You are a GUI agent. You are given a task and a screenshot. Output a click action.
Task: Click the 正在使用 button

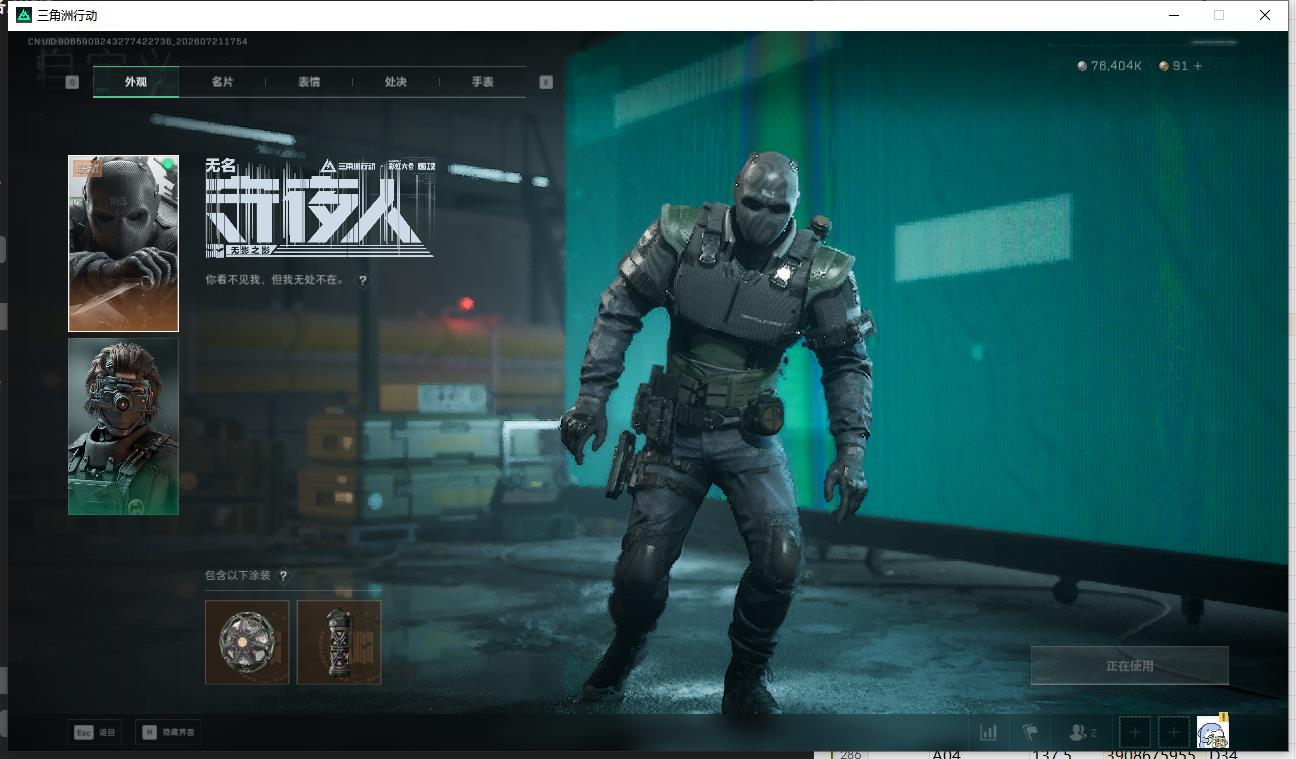pyautogui.click(x=1130, y=665)
